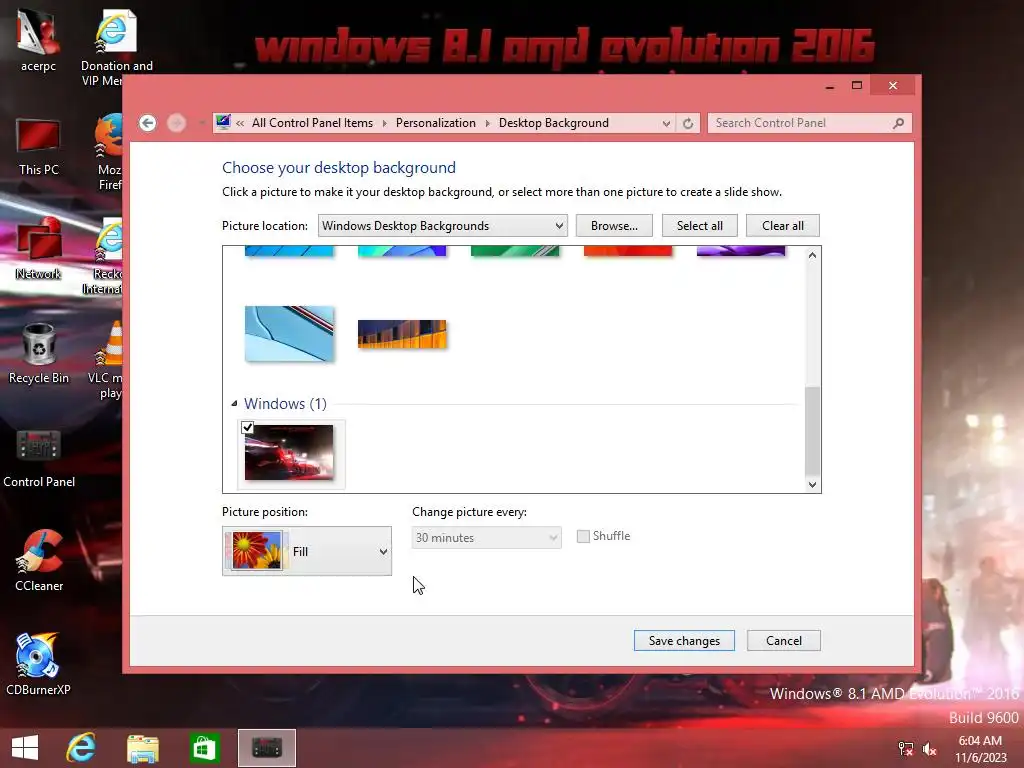Select Control Panel desktop icon

39,458
